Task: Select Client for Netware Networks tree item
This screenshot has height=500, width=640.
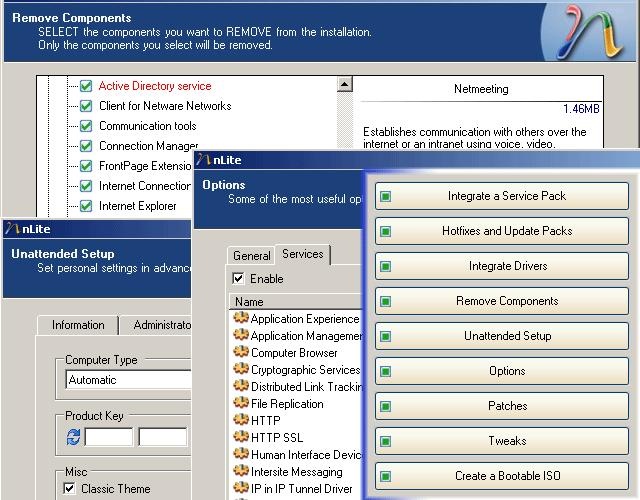Action: pyautogui.click(x=165, y=106)
